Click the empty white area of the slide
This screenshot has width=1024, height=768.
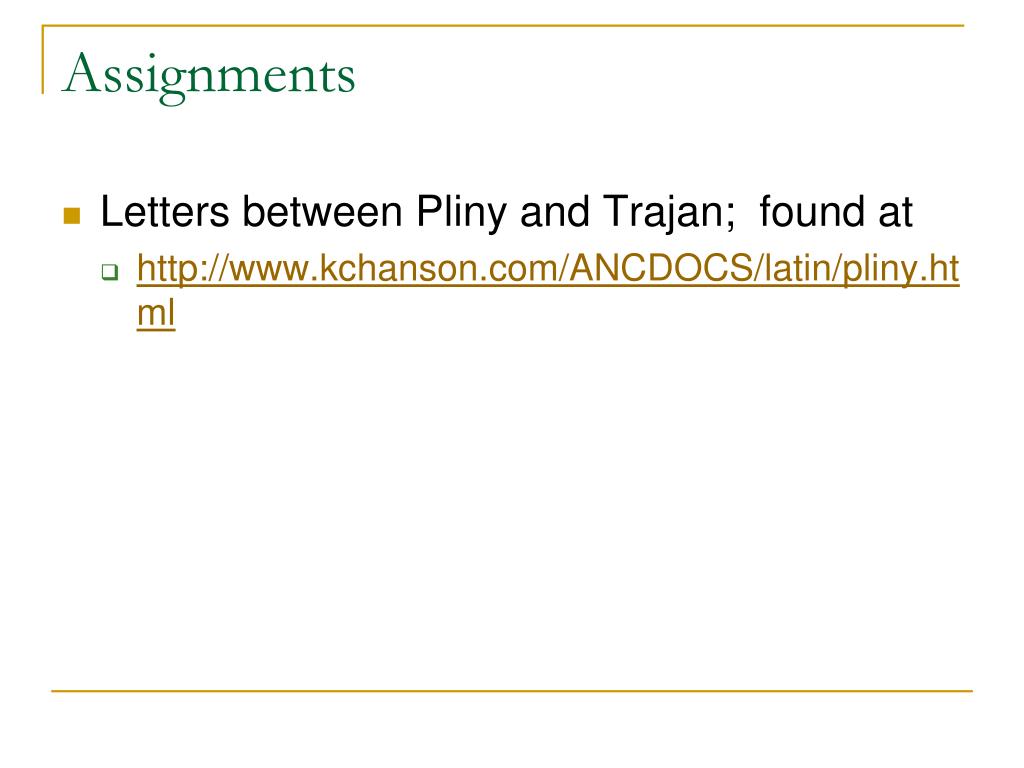512,509
